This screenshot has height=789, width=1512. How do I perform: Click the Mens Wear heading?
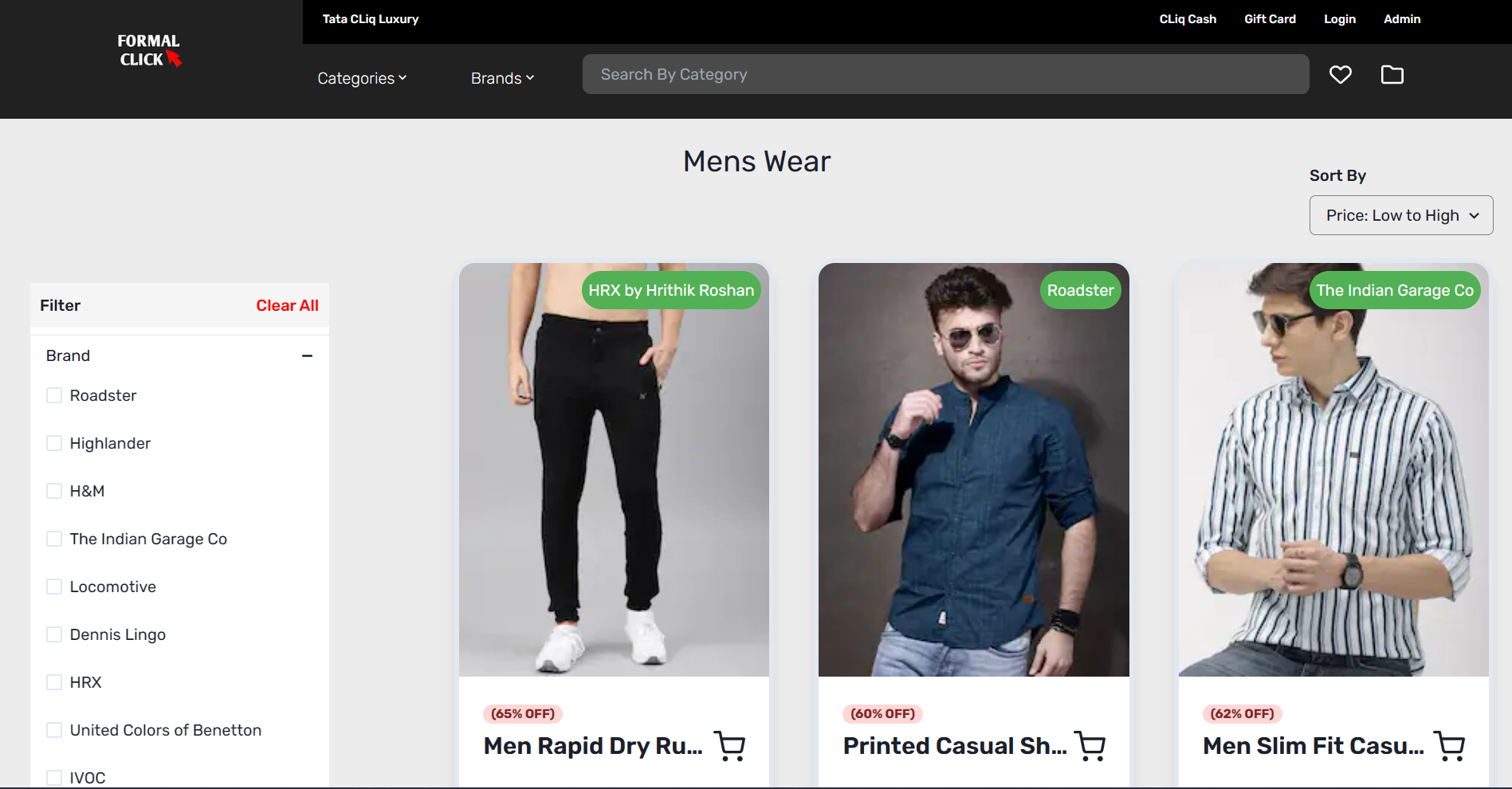[756, 162]
